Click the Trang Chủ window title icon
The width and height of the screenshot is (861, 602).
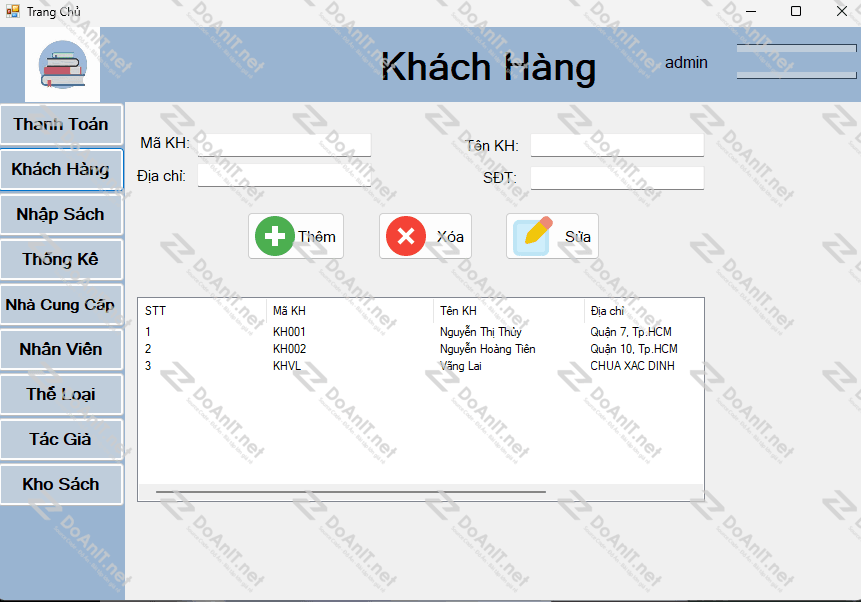point(13,11)
